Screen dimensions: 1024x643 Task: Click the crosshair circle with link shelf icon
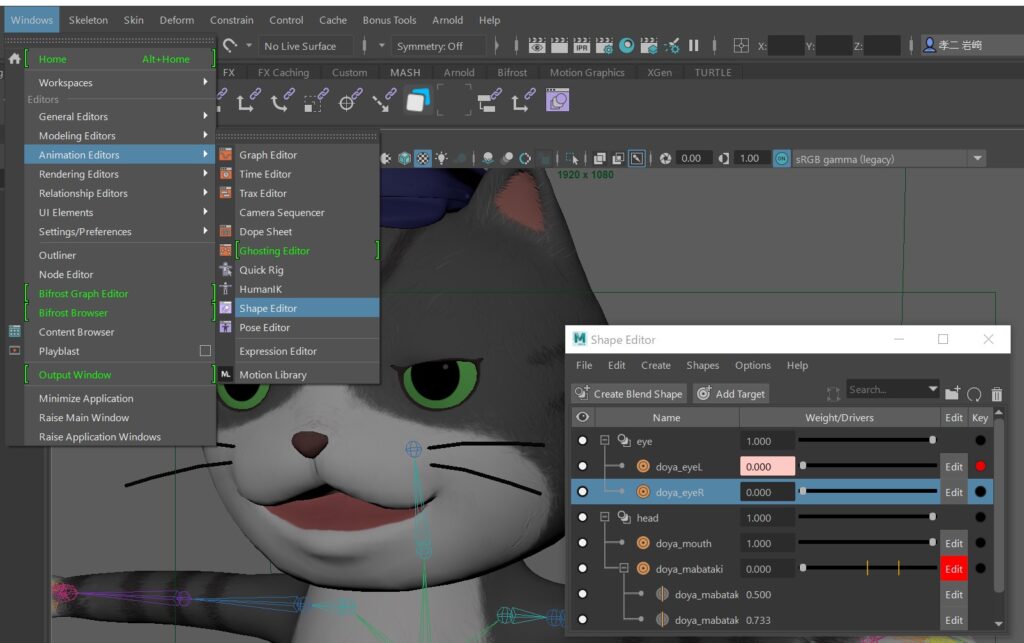click(x=349, y=101)
